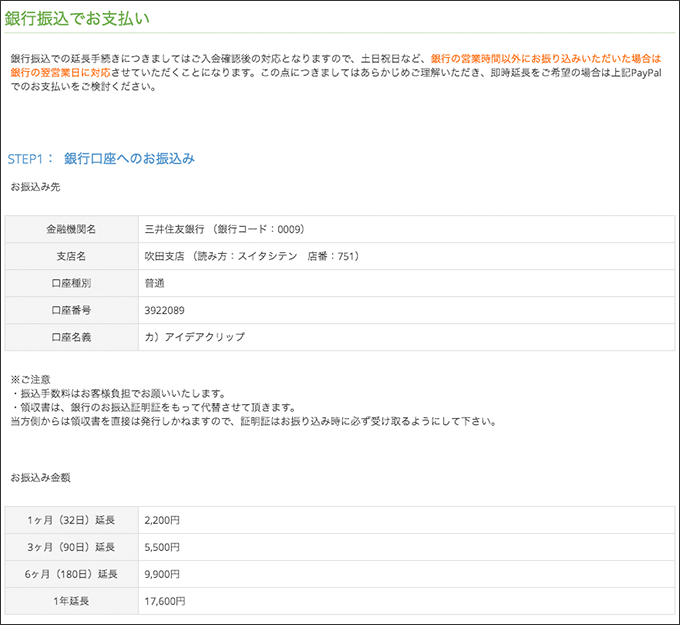Click the お振込み先 label
680x625 pixels.
click(x=36, y=187)
